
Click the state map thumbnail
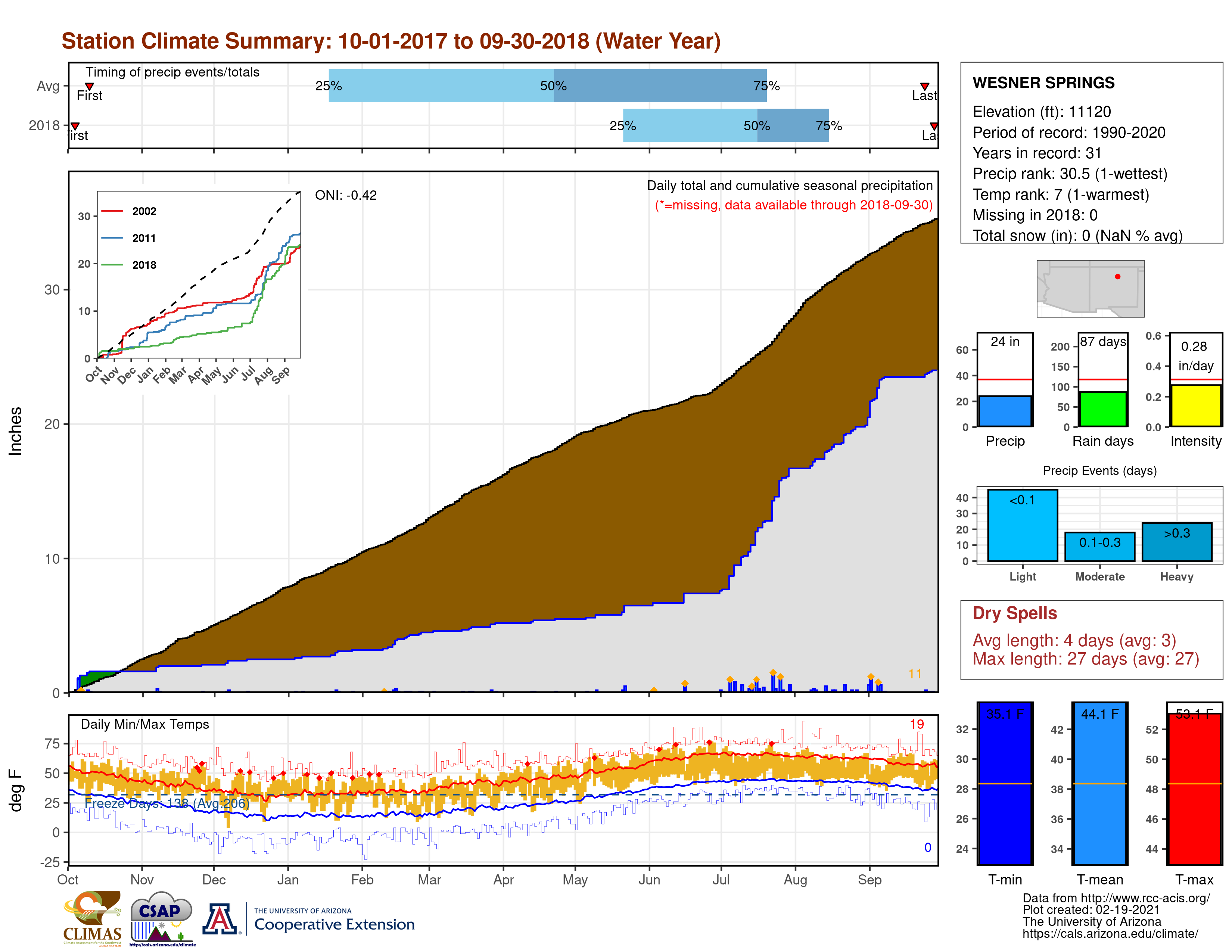pyautogui.click(x=1091, y=289)
